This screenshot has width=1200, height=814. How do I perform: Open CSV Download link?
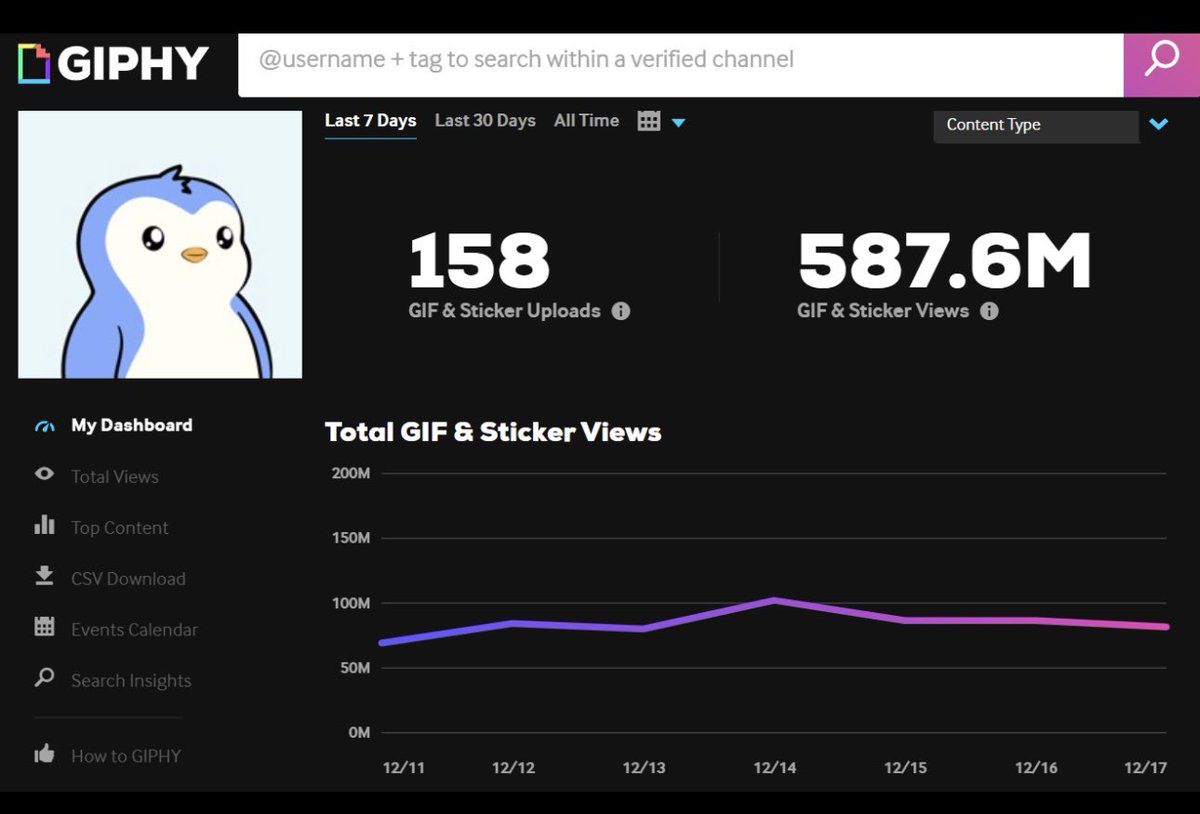(x=128, y=579)
